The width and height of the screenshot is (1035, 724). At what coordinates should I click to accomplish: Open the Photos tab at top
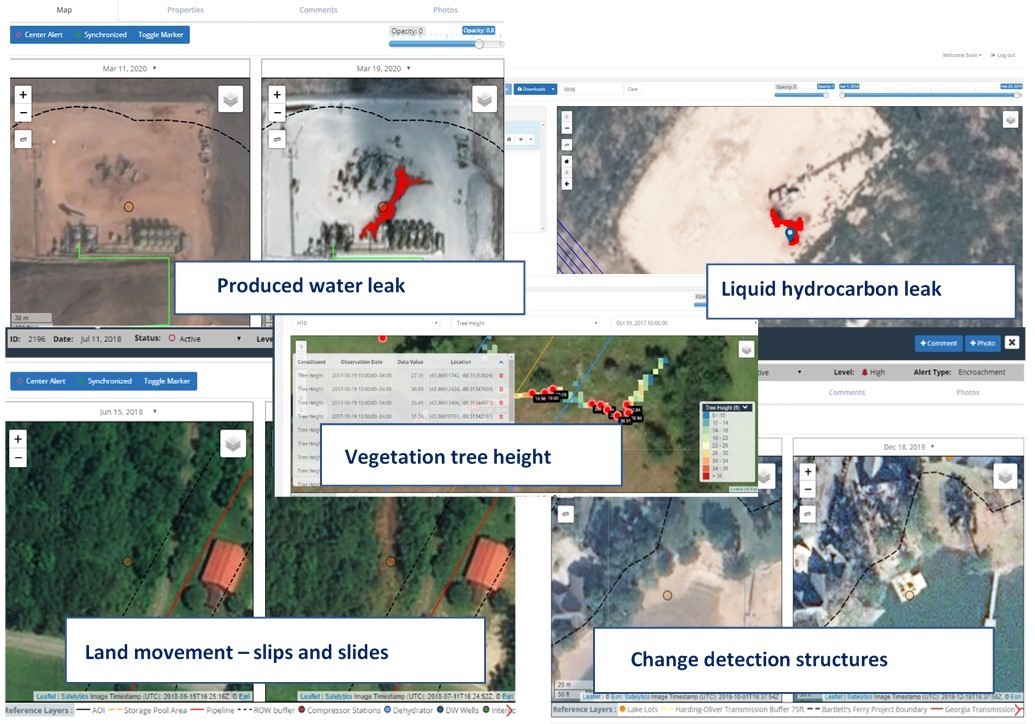445,10
